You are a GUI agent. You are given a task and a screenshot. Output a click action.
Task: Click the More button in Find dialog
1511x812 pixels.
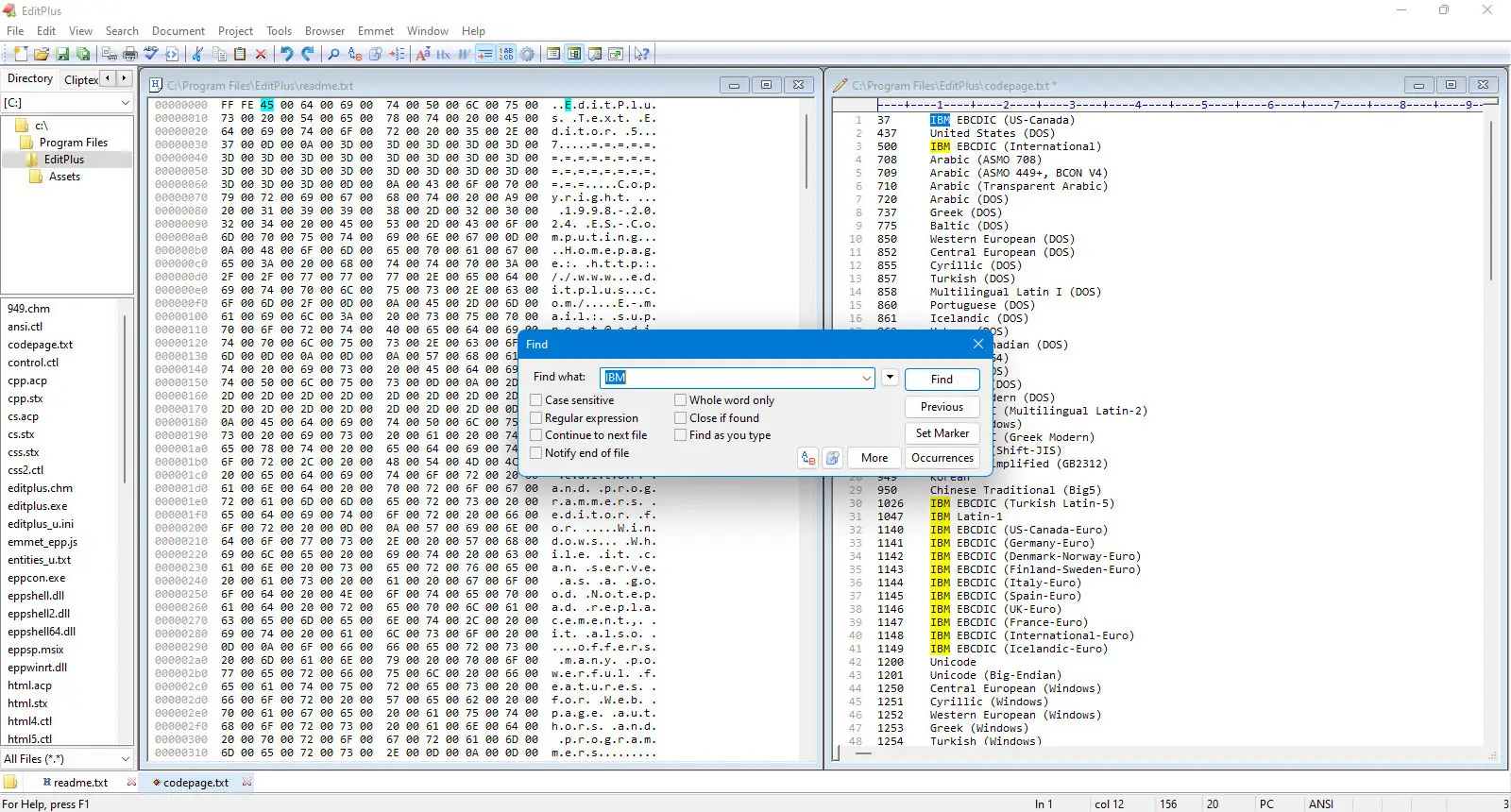click(x=874, y=458)
